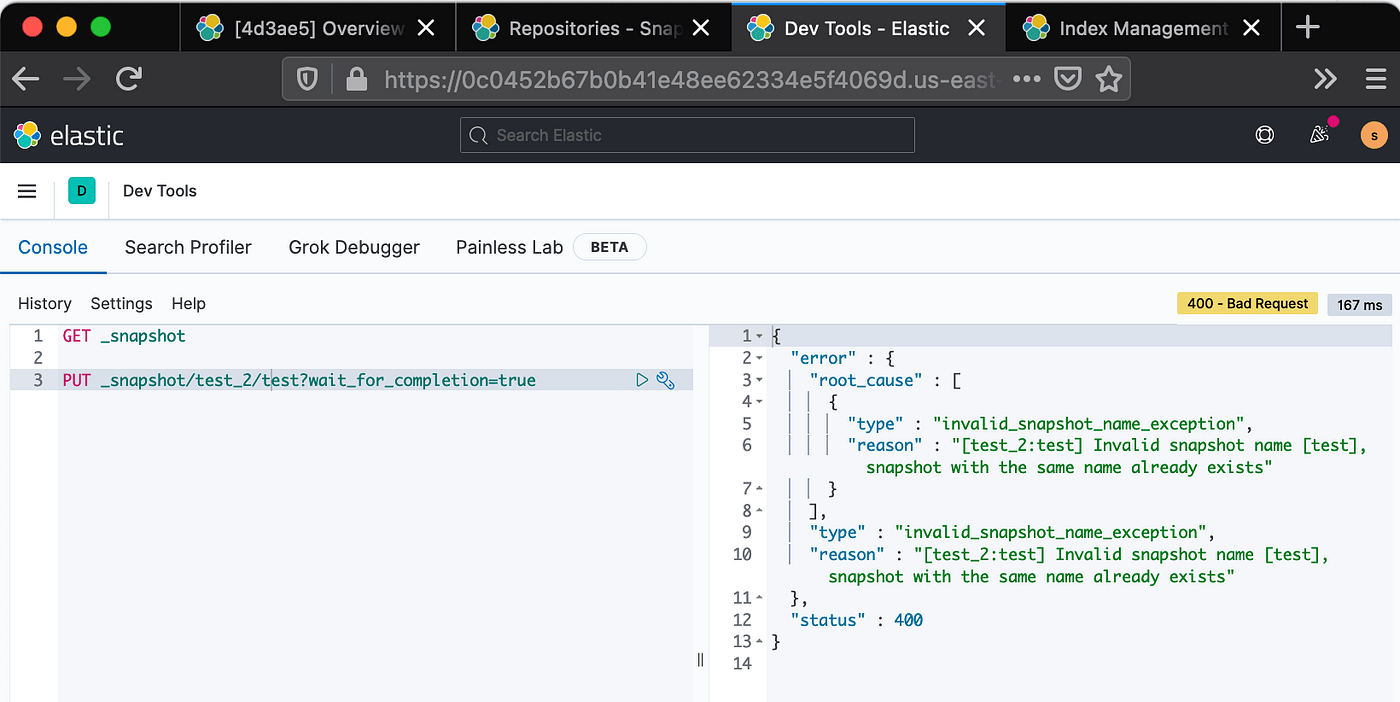This screenshot has width=1400, height=702.
Task: Open the console Settings
Action: tap(121, 303)
